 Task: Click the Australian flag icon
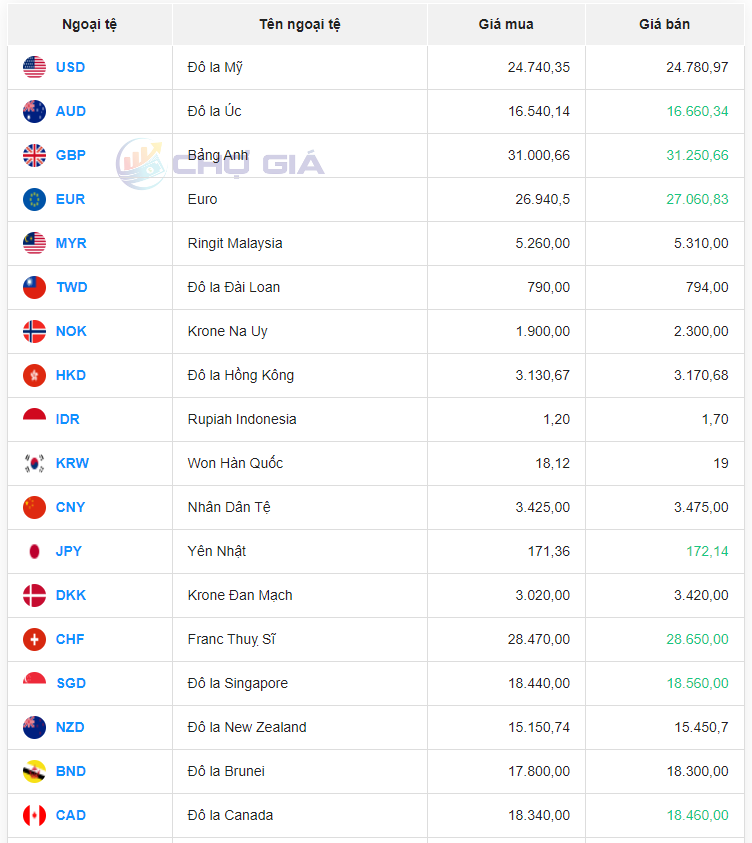tap(34, 111)
